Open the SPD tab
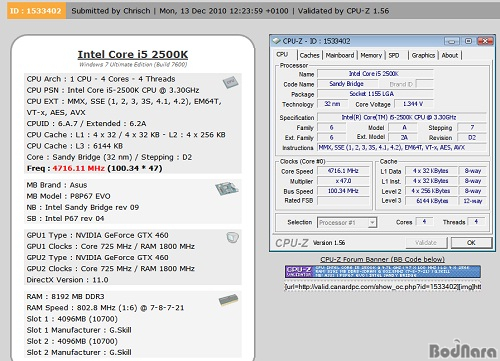 pyautogui.click(x=394, y=55)
